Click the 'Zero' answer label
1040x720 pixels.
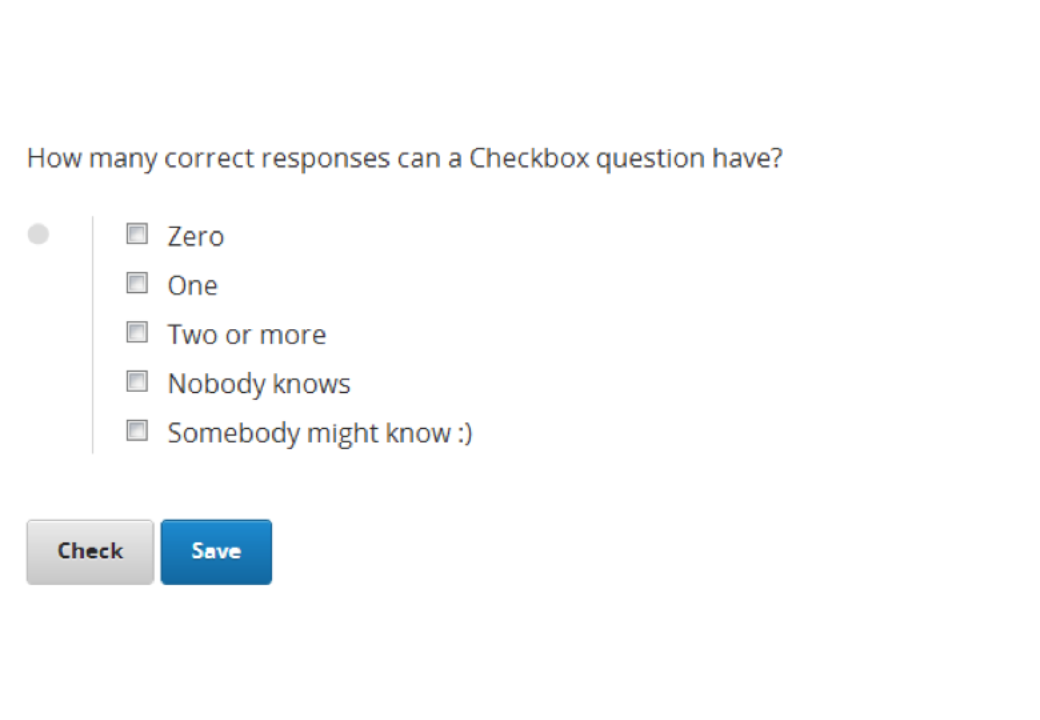[x=196, y=237]
